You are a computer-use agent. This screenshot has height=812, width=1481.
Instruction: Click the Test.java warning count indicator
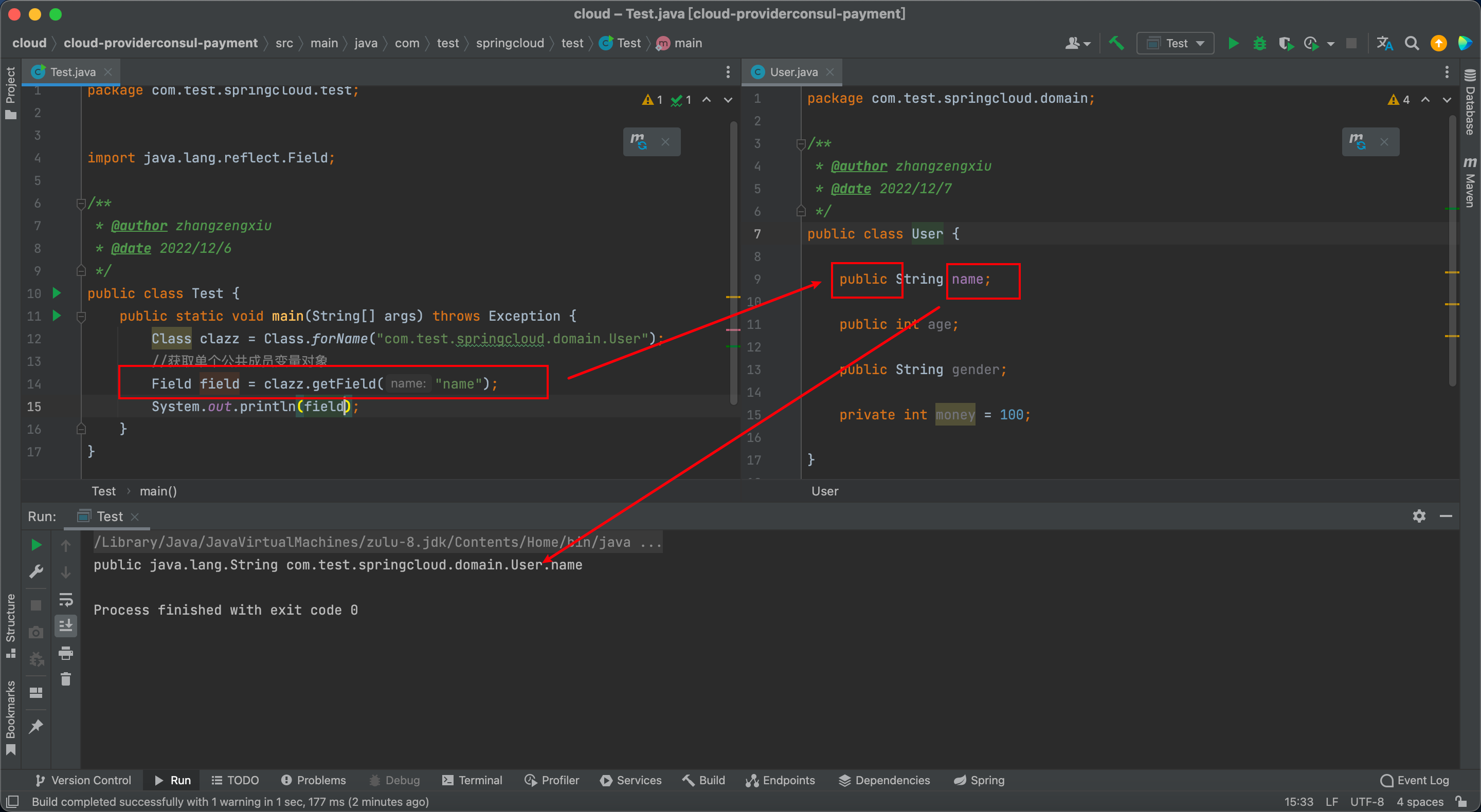click(652, 100)
